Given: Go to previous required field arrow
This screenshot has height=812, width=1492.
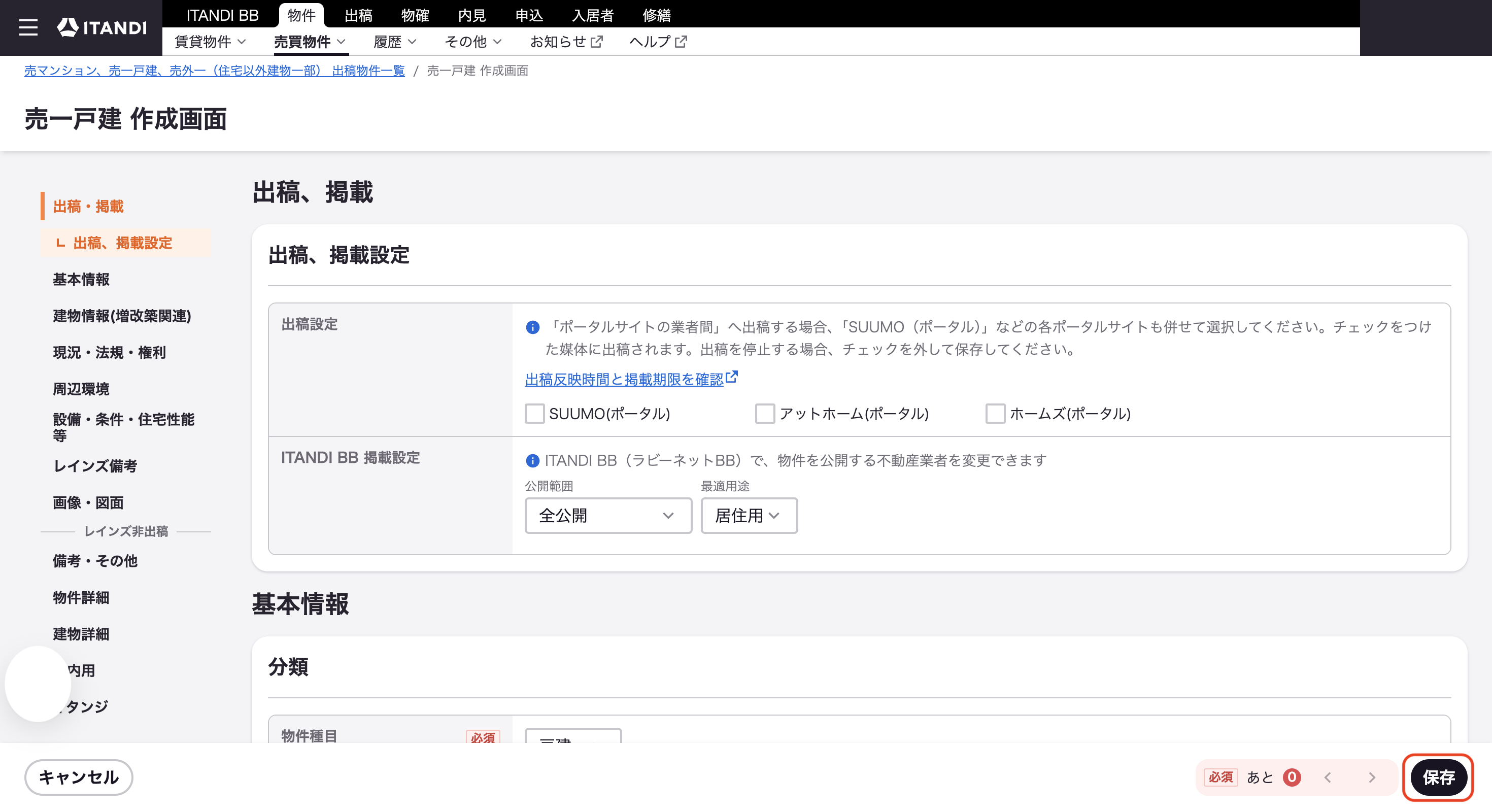Looking at the screenshot, I should pos(1328,777).
